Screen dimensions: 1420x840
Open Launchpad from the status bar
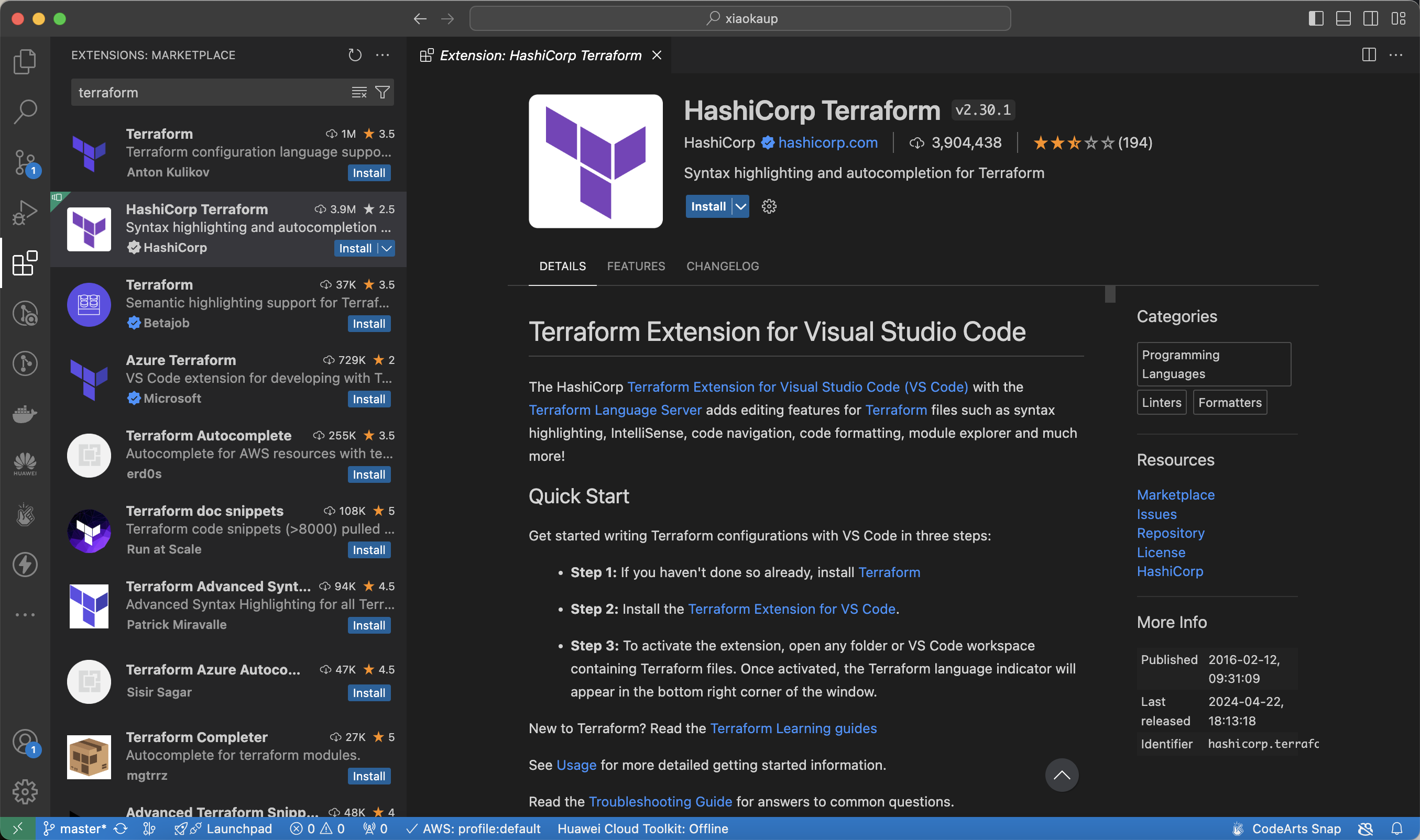coord(223,828)
